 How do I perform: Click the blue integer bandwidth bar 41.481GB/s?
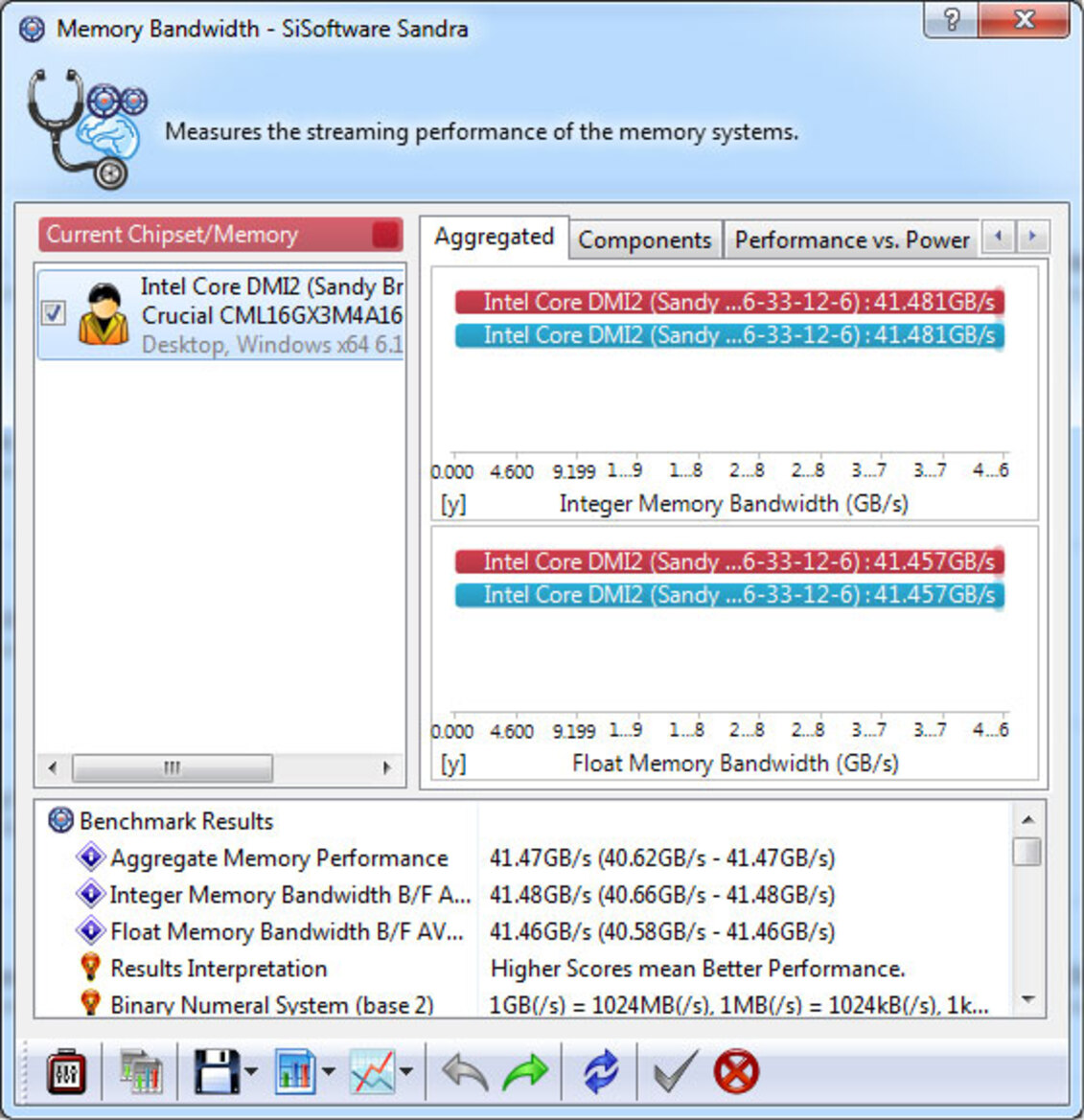pyautogui.click(x=729, y=335)
